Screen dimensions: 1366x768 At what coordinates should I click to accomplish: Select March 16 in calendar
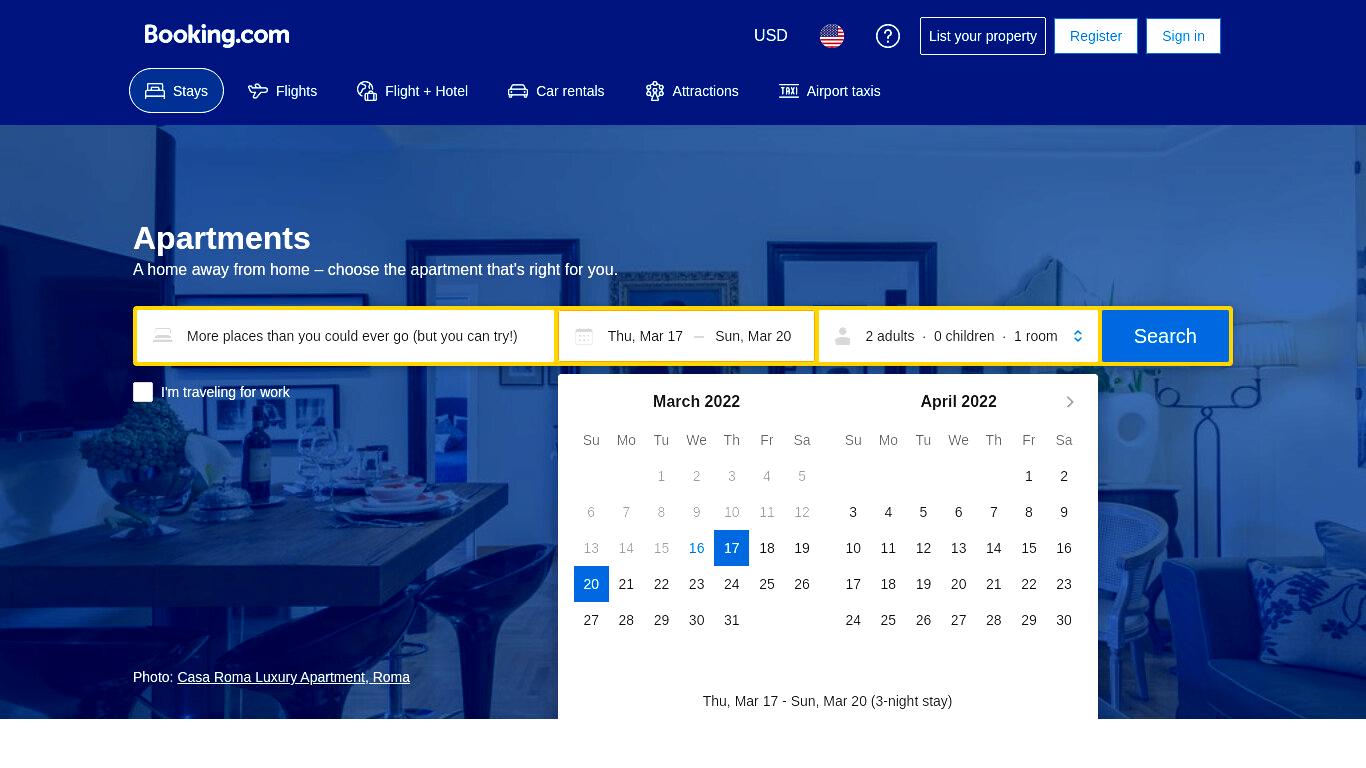pyautogui.click(x=697, y=548)
